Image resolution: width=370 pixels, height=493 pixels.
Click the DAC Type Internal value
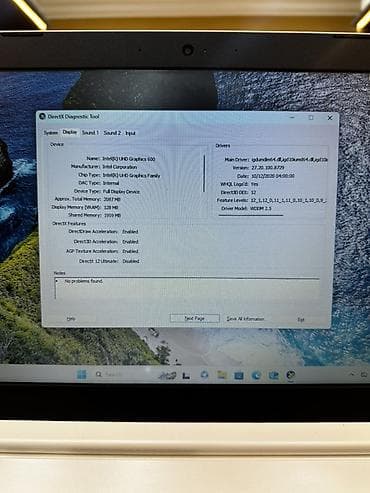[x=111, y=183]
